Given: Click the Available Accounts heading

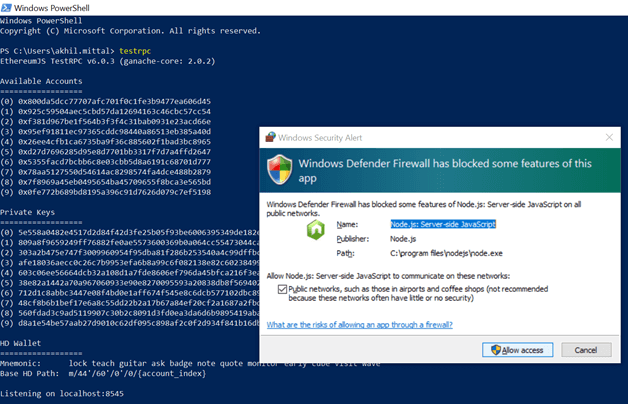Looking at the screenshot, I should coord(41,81).
